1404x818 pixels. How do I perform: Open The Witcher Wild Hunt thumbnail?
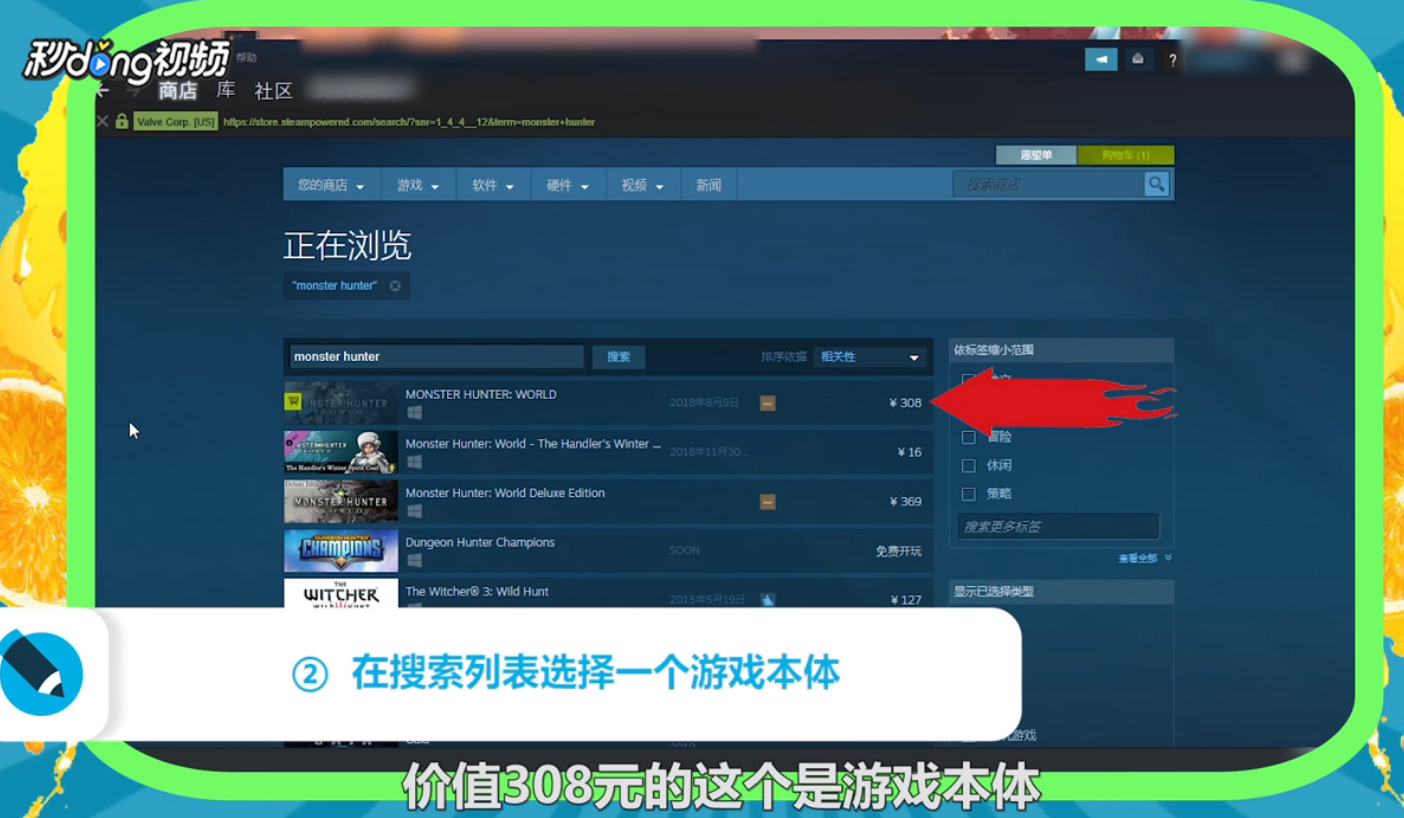[341, 594]
